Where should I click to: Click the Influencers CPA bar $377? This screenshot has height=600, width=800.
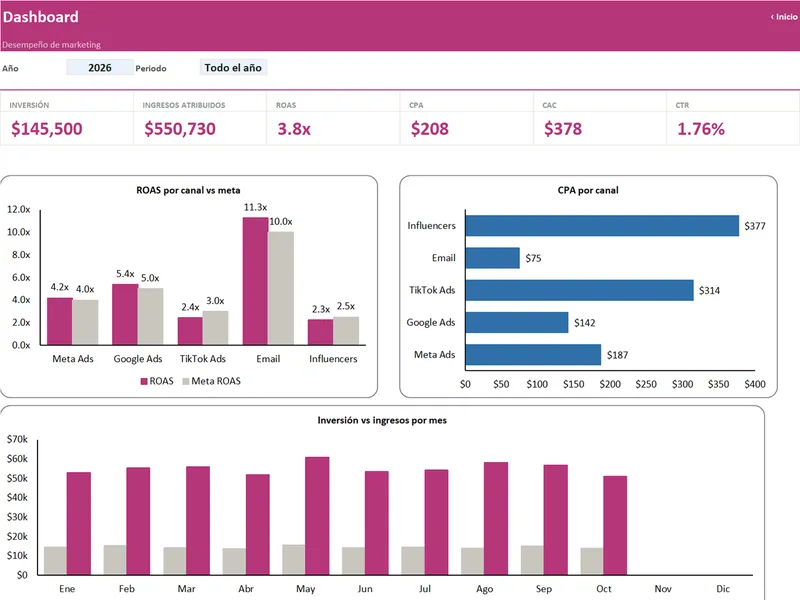coord(602,226)
